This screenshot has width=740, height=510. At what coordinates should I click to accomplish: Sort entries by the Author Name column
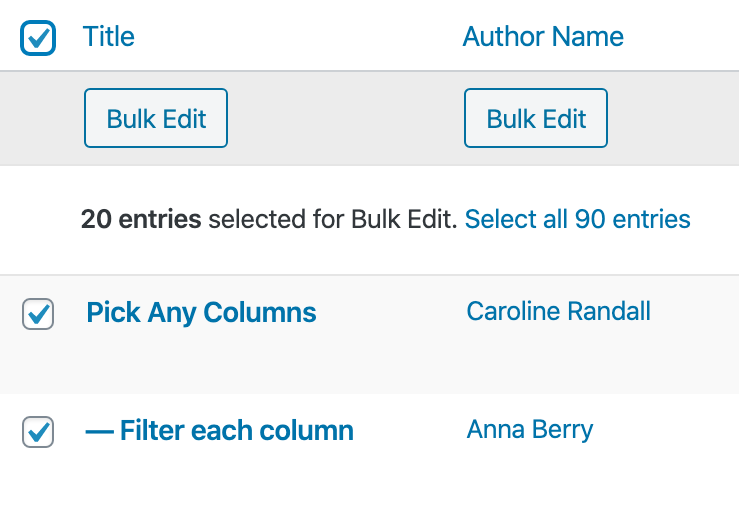pyautogui.click(x=543, y=37)
